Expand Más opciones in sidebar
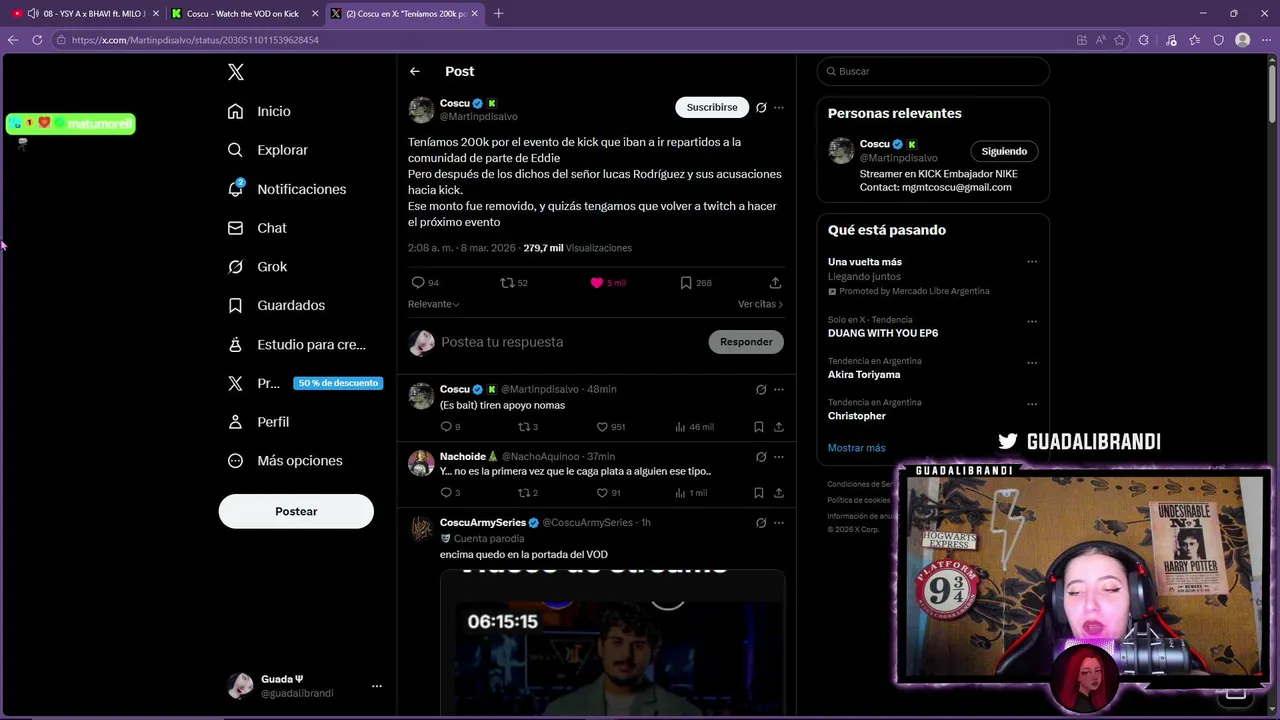 [285, 461]
